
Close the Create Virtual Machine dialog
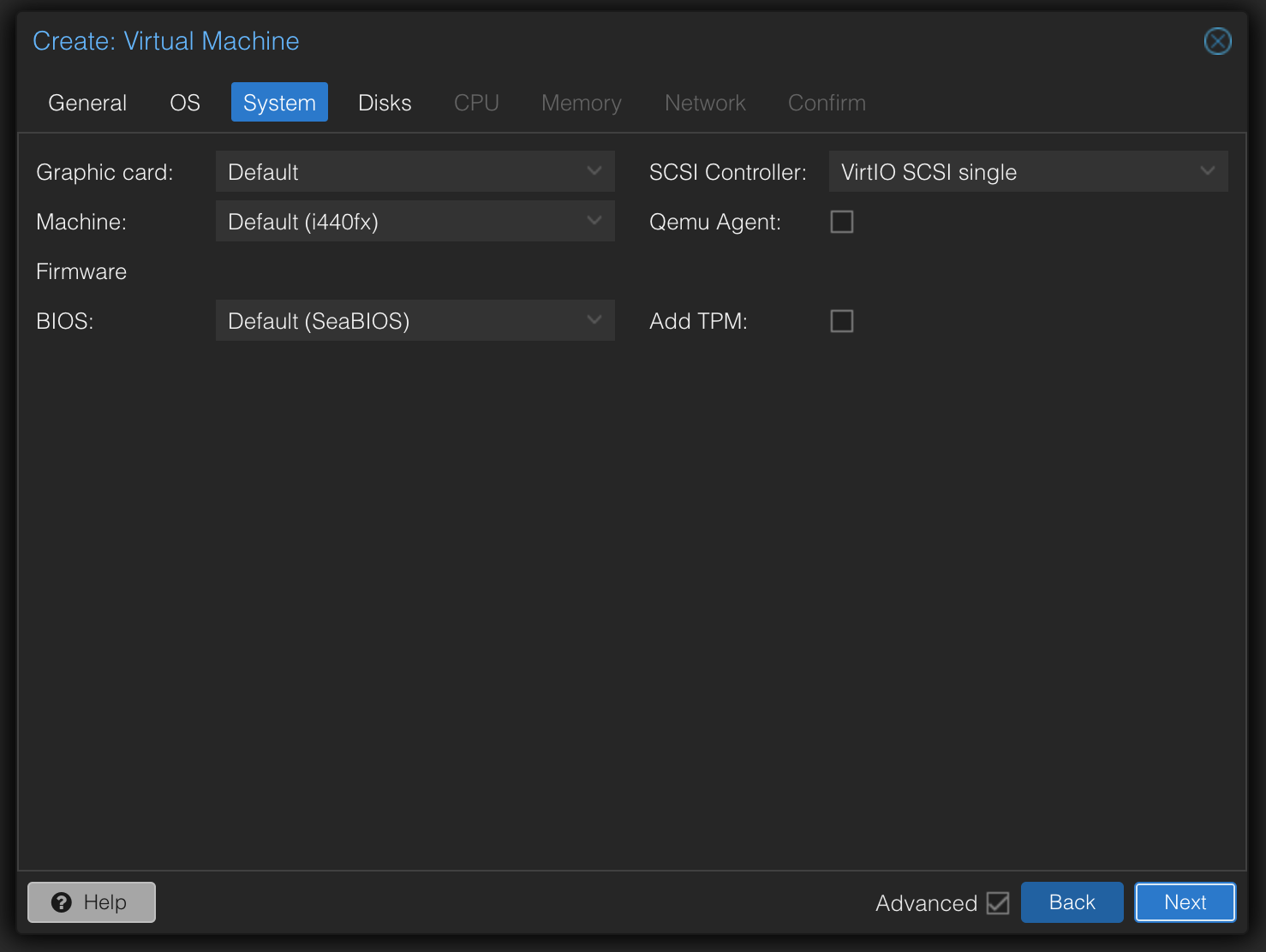click(x=1217, y=40)
